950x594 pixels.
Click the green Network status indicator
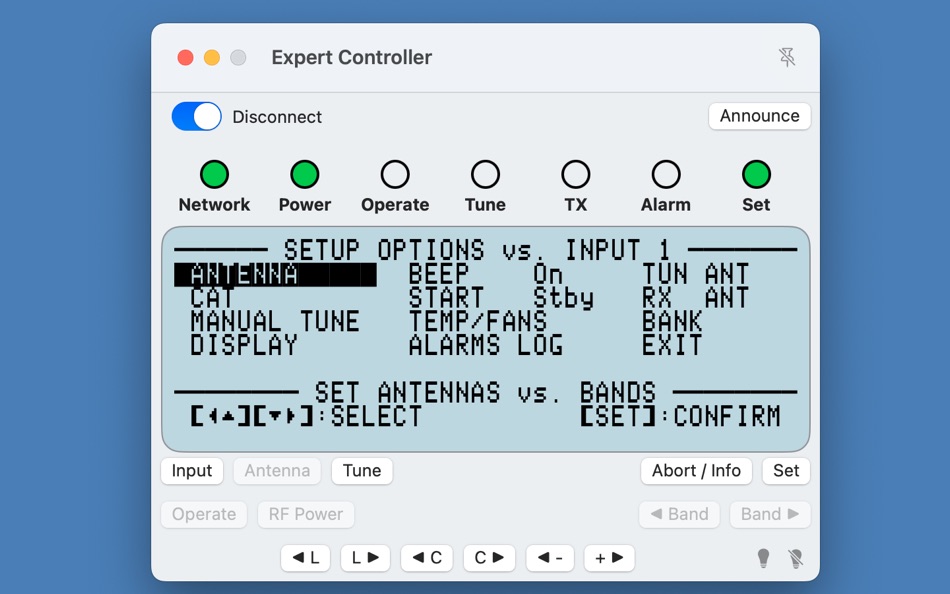tap(214, 173)
